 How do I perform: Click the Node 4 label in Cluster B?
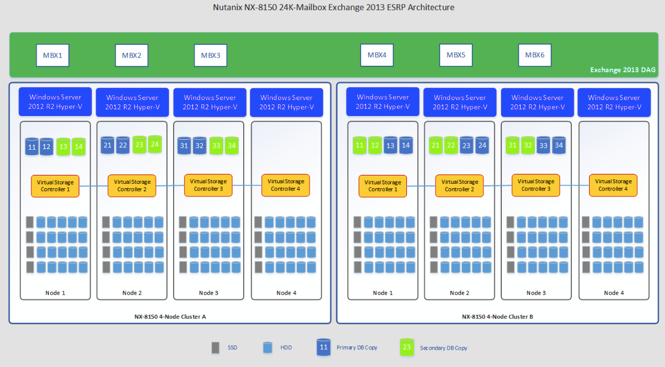click(614, 293)
